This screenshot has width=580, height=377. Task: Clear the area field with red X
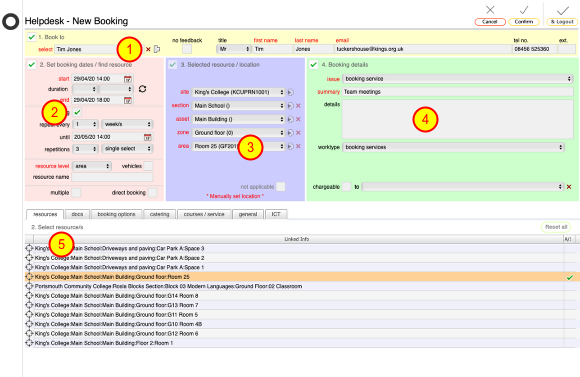(298, 147)
